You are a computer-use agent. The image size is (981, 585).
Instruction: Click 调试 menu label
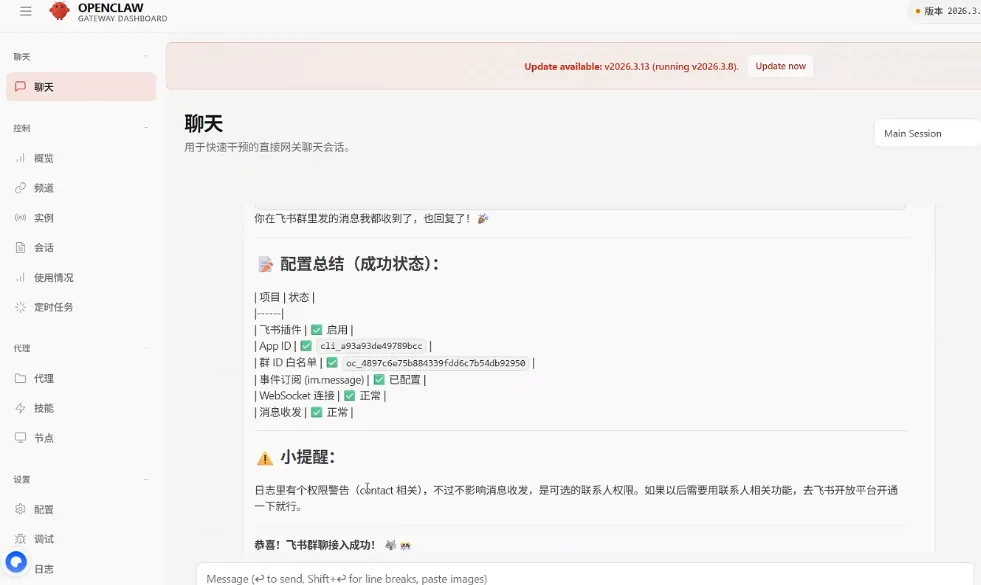pyautogui.click(x=44, y=539)
